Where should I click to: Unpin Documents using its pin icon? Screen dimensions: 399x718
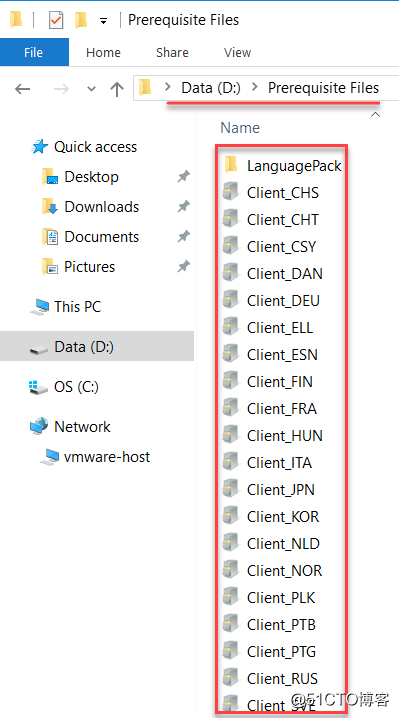(x=184, y=237)
